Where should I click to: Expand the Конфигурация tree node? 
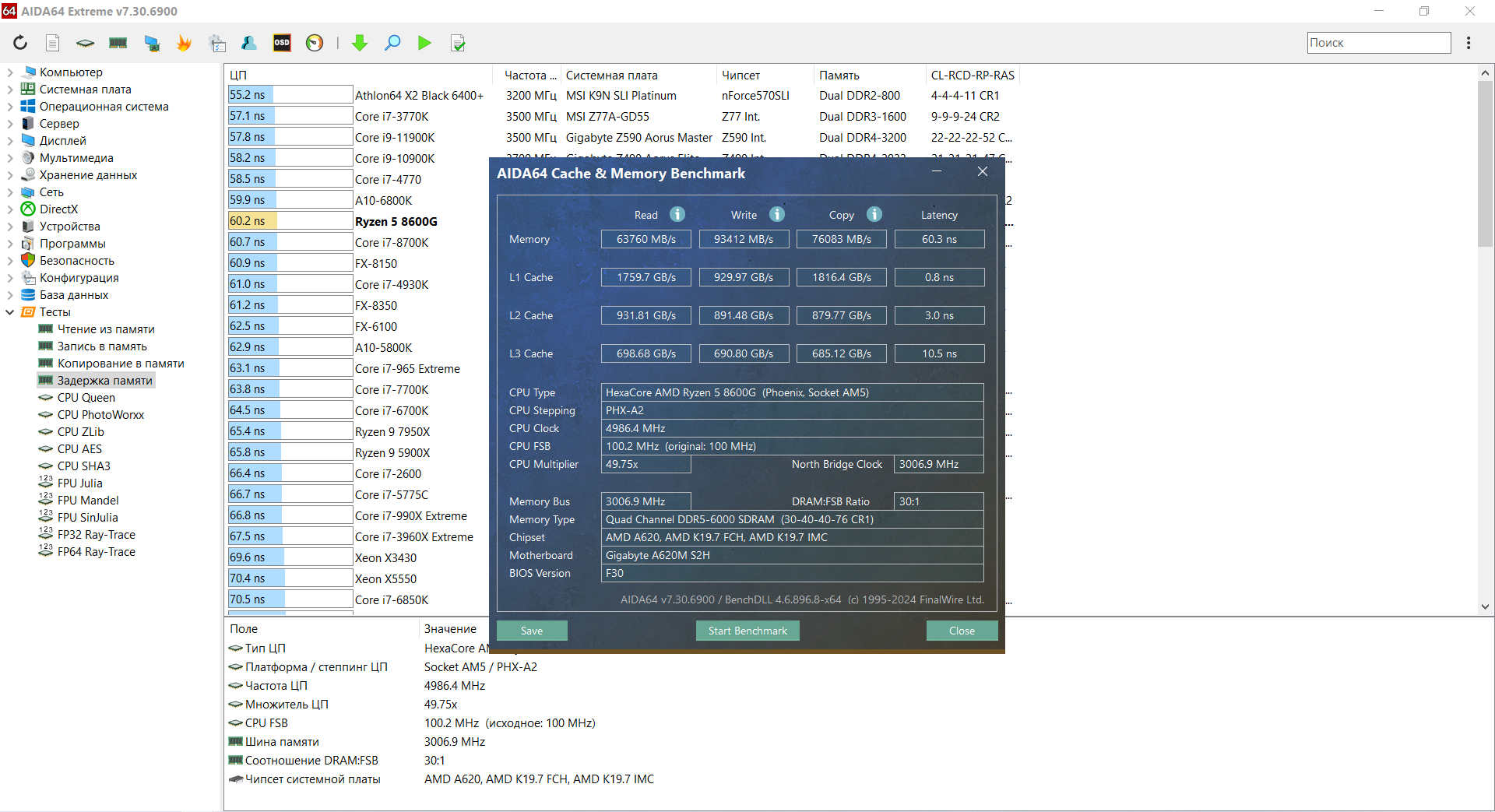pos(10,278)
